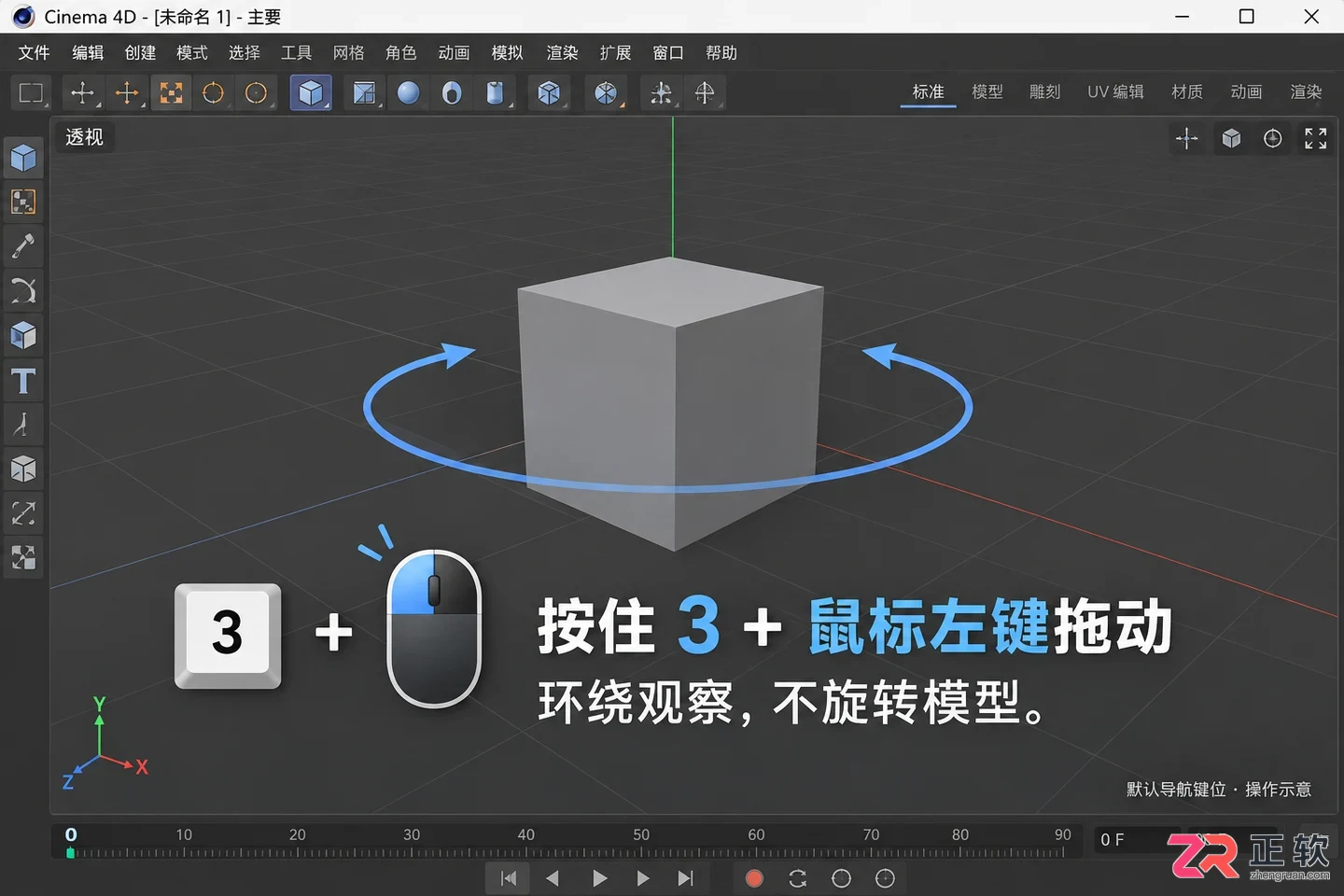Viewport: 1344px width, 896px height.
Task: Open the 扩展 menu
Action: (x=615, y=53)
